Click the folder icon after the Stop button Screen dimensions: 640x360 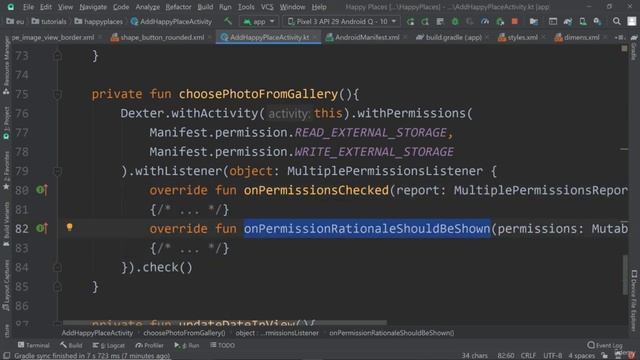(x=533, y=21)
